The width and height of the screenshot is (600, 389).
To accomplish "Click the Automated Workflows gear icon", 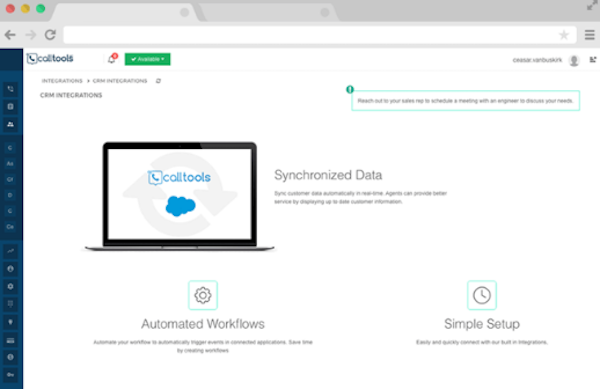I will [x=203, y=295].
